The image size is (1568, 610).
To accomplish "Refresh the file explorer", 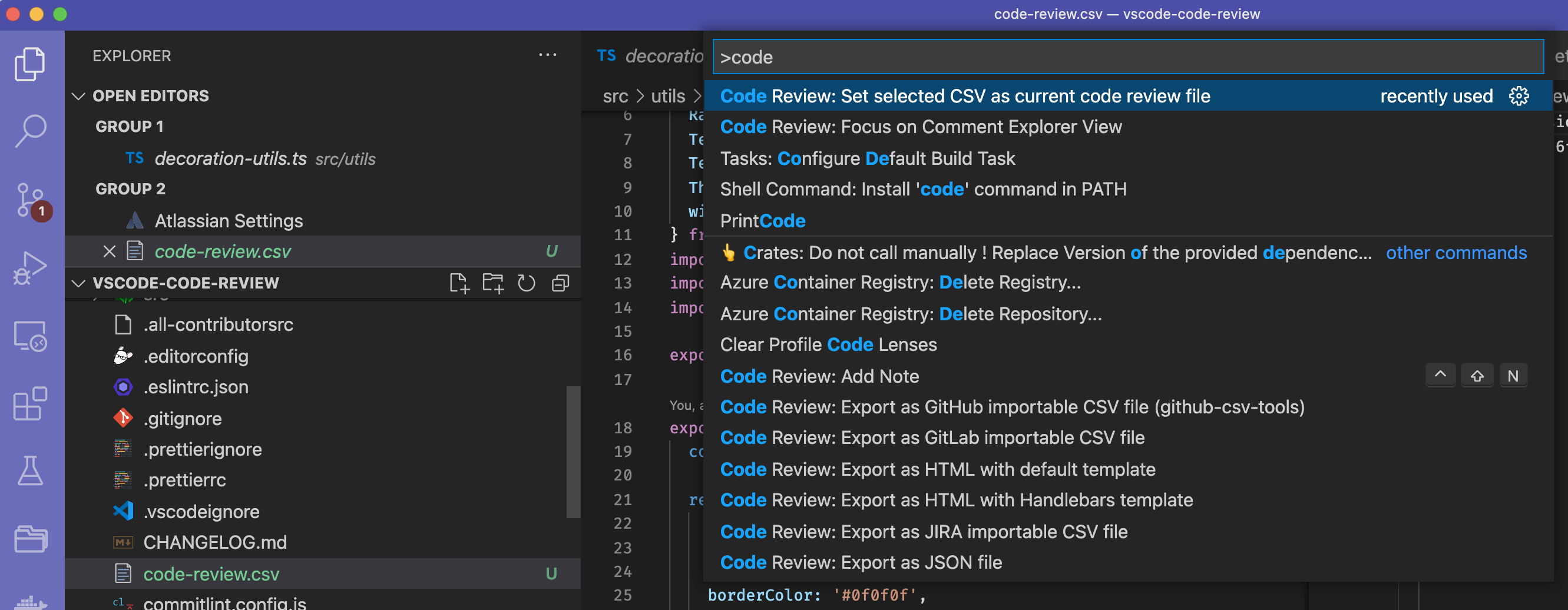I will coord(527,283).
